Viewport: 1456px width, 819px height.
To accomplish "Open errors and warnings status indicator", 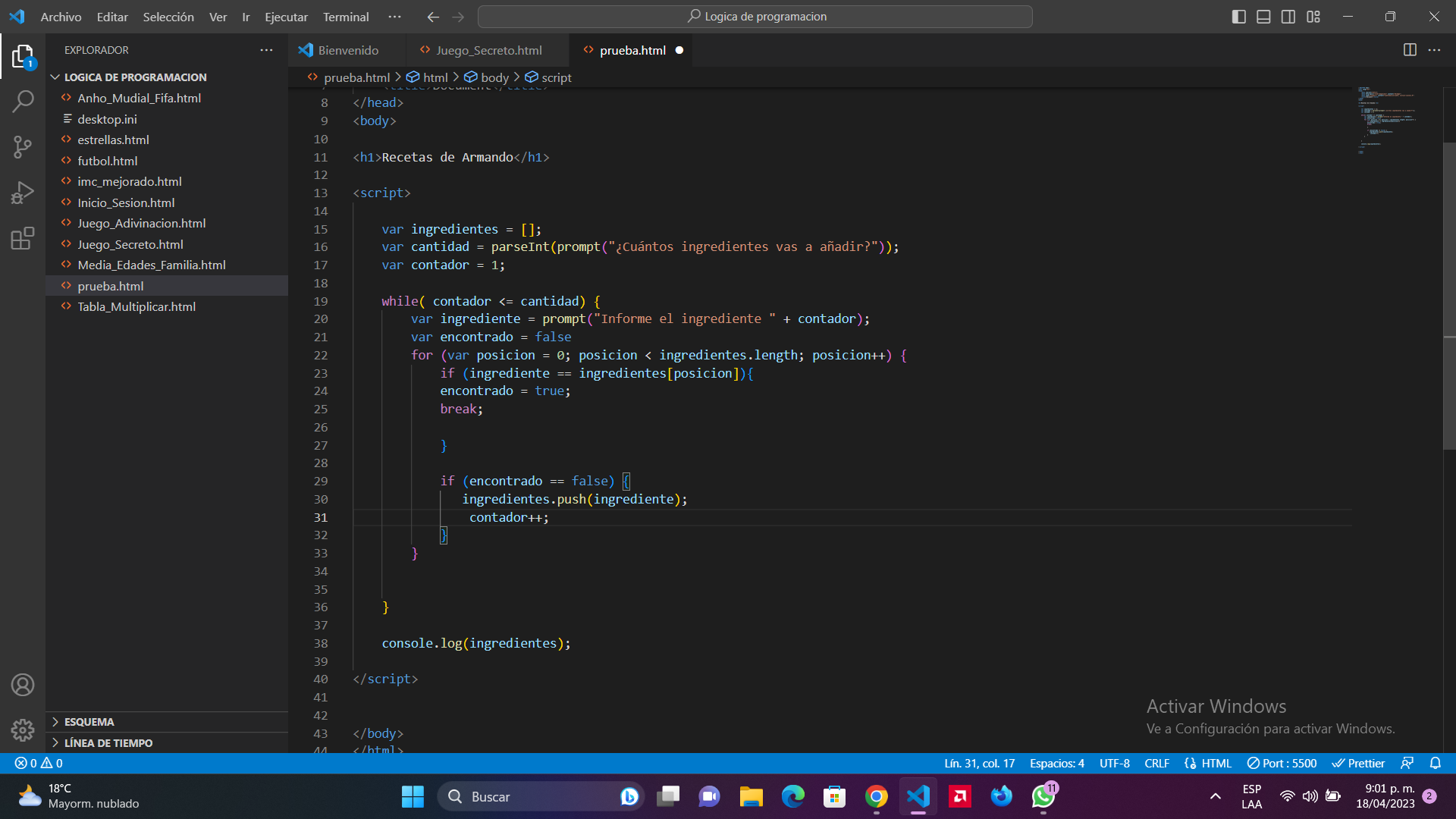I will 39,763.
